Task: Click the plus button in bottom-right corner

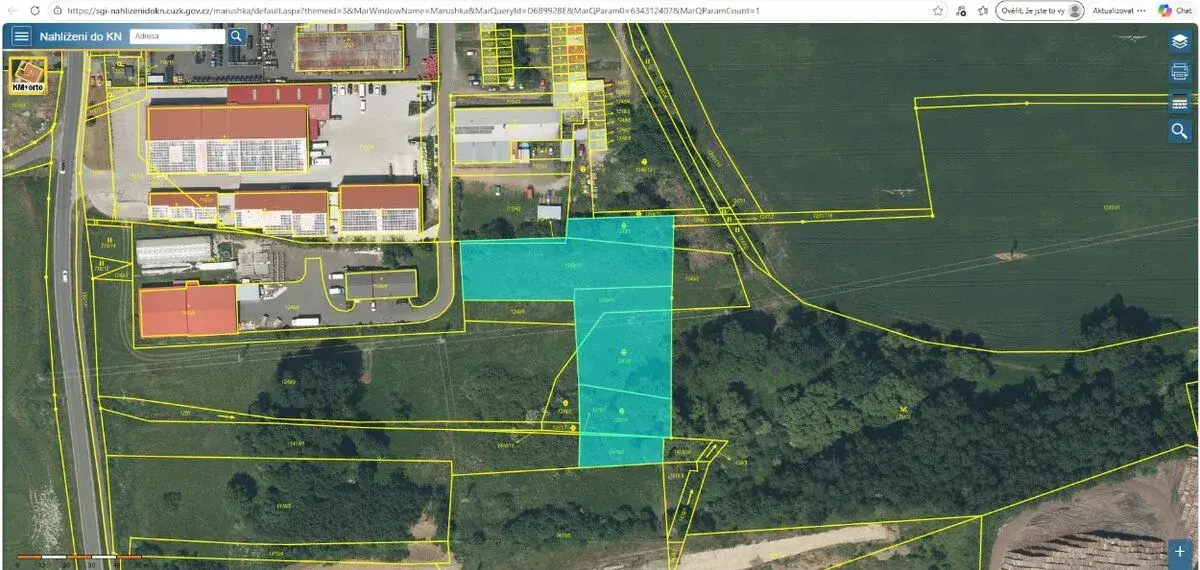Action: (x=1181, y=552)
